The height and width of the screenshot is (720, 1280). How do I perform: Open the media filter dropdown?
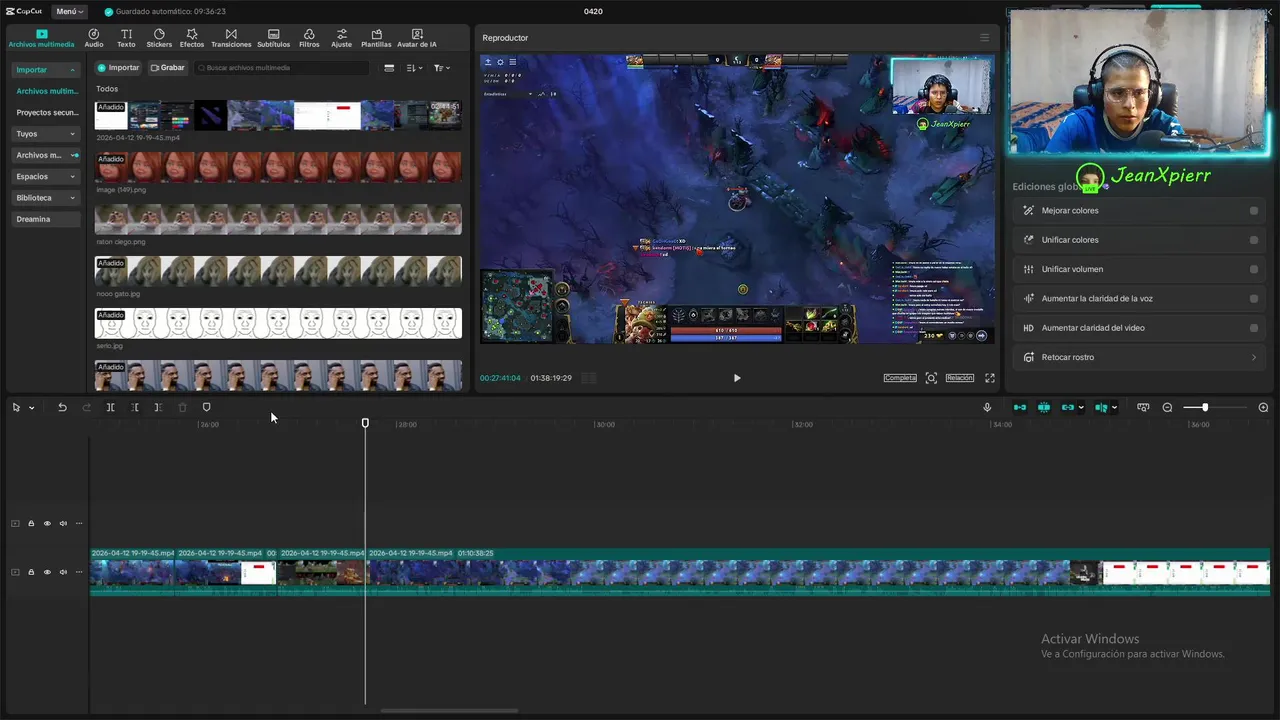pos(442,68)
